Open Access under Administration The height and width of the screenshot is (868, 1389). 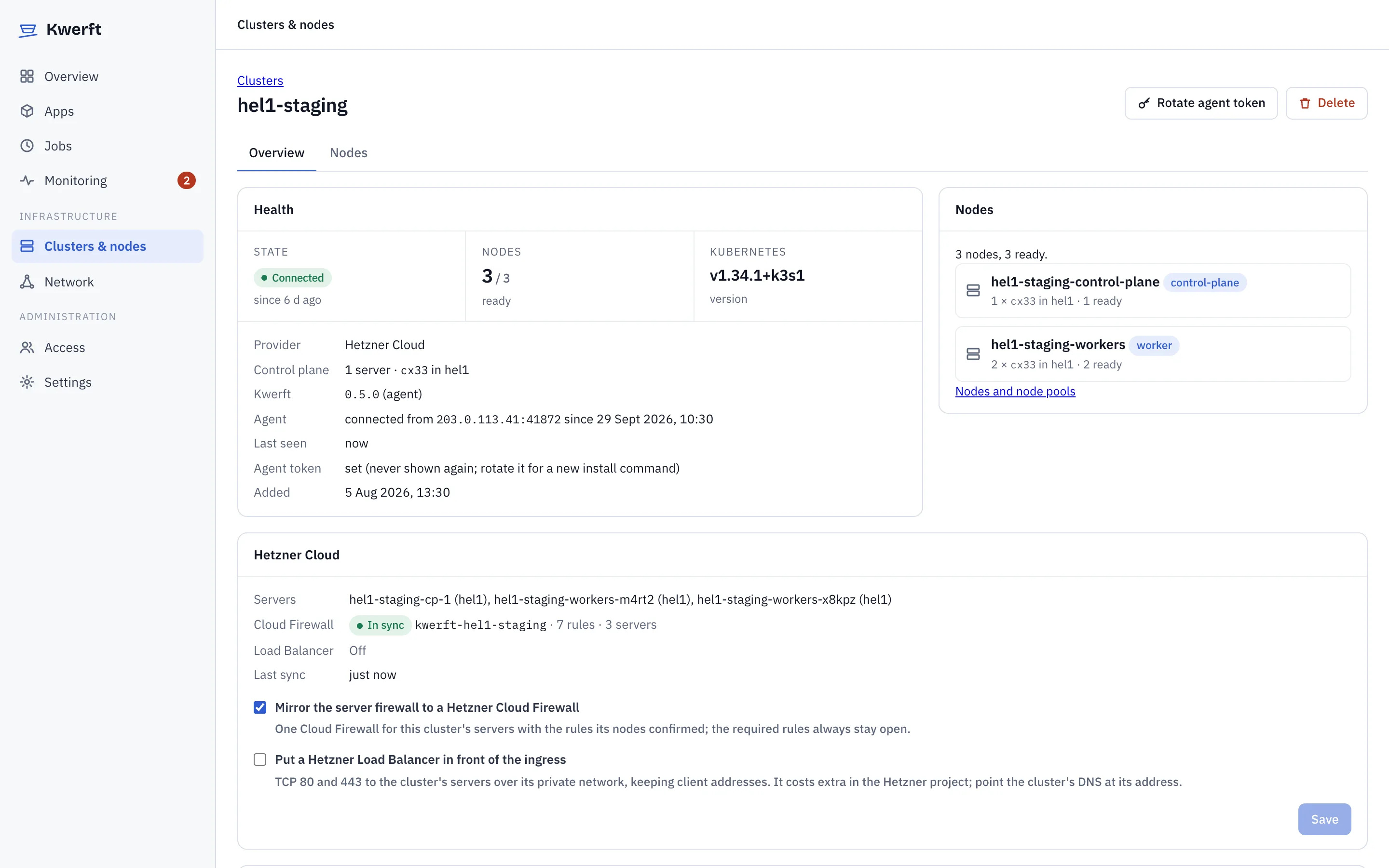point(108,347)
